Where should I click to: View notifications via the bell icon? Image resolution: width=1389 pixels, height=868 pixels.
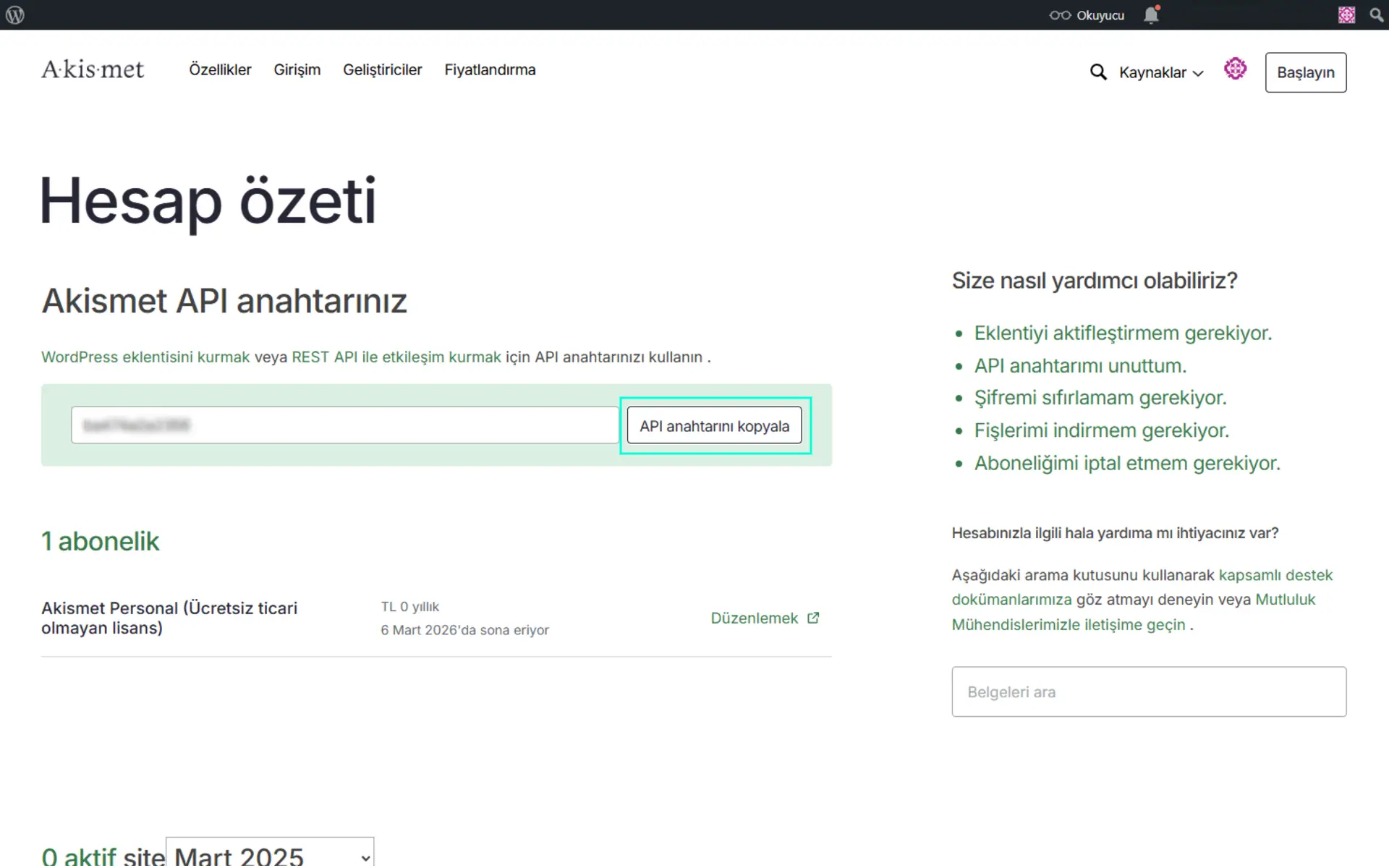(1151, 14)
